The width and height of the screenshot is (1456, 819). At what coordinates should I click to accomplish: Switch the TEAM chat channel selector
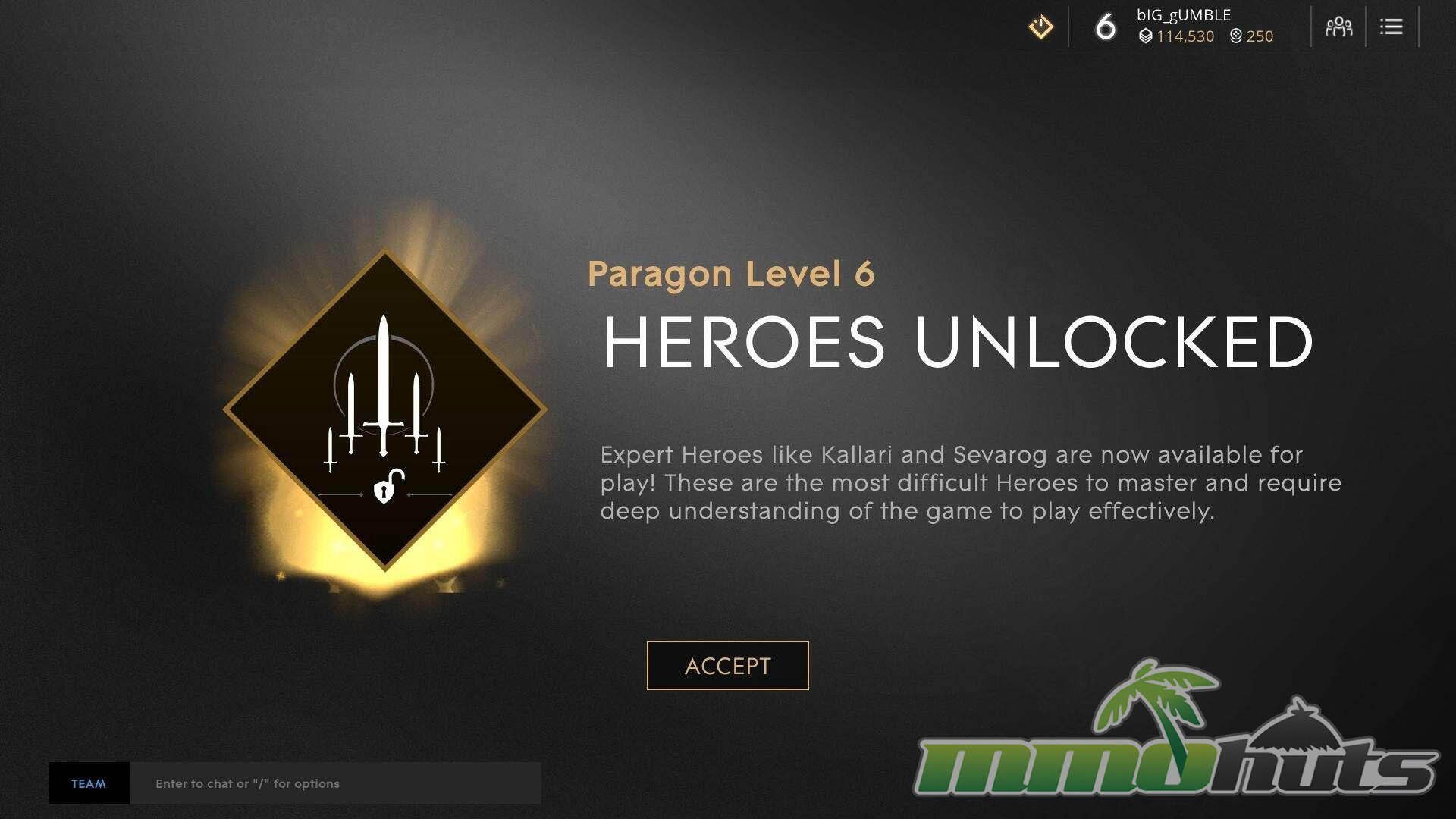tap(89, 783)
